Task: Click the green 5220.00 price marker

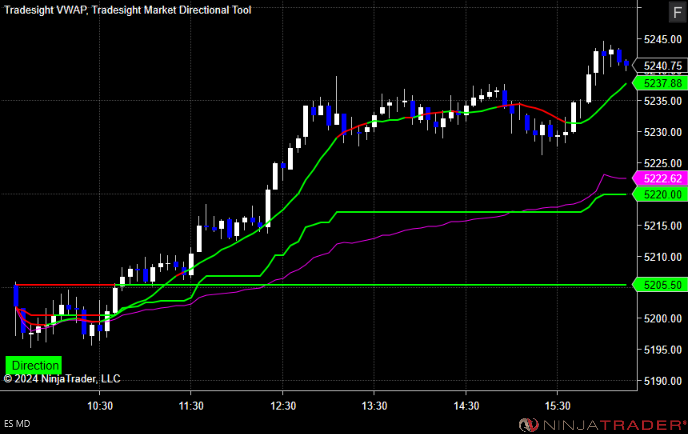Action: click(x=660, y=194)
